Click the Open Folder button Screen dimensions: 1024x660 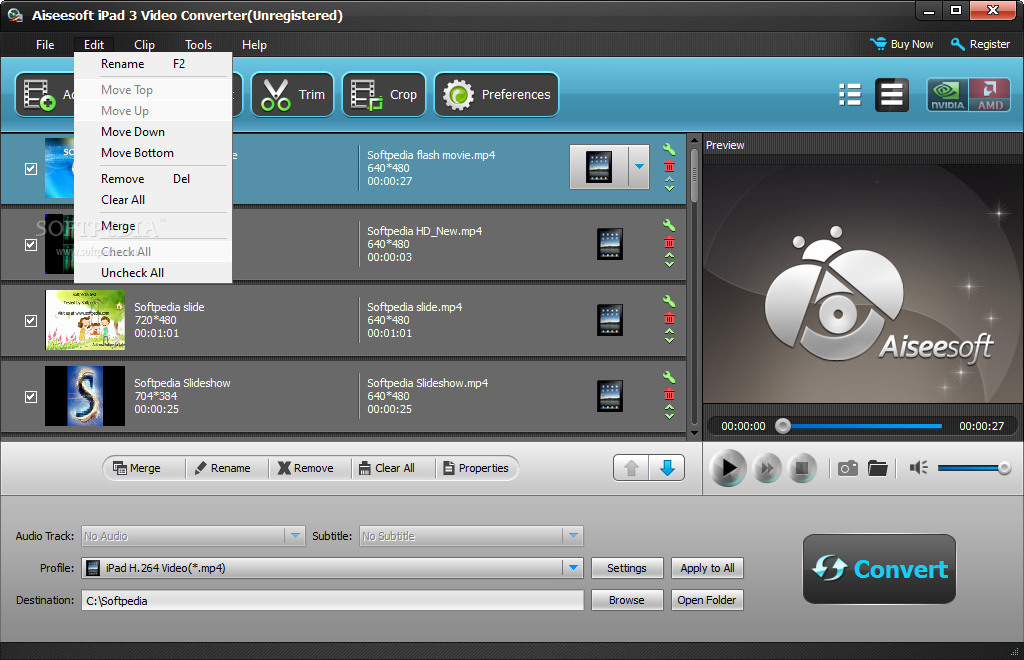click(x=707, y=600)
